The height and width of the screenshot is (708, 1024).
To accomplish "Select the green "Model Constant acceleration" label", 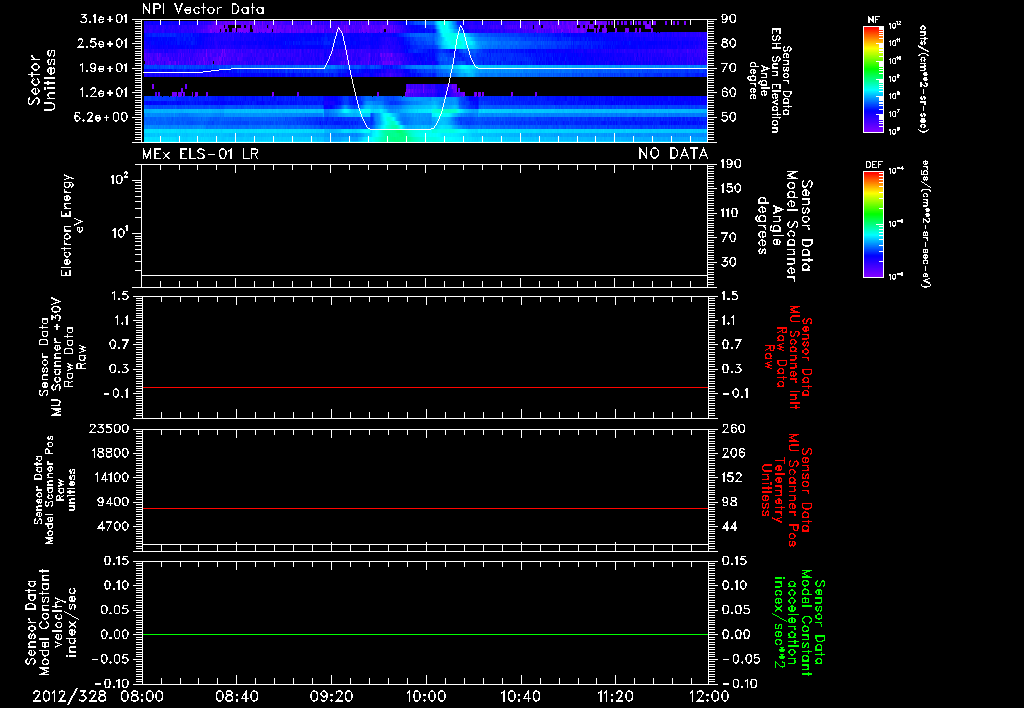I will pos(798,623).
